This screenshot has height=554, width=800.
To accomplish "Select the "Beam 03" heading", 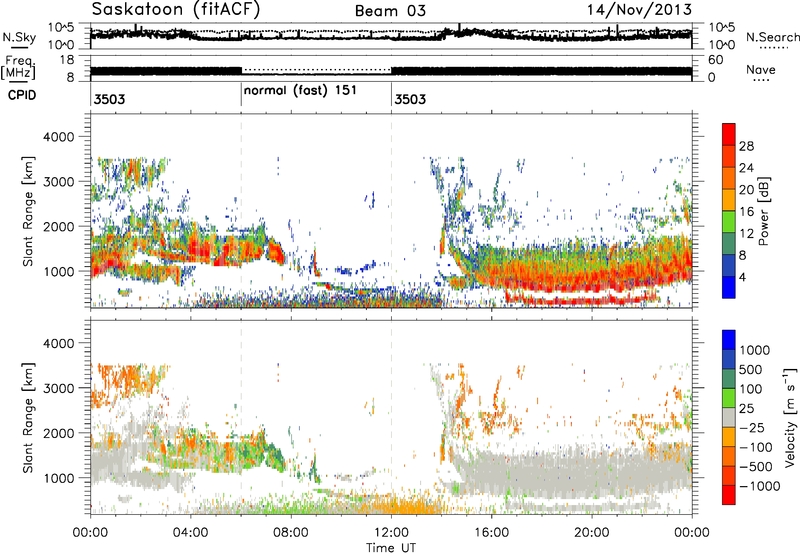I will coord(390,11).
